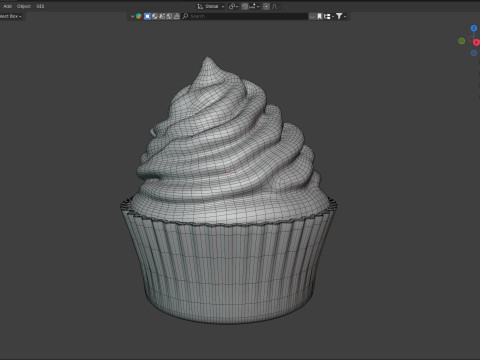This screenshot has height=360, width=480.
Task: Open the Object menu
Action: pos(24,6)
